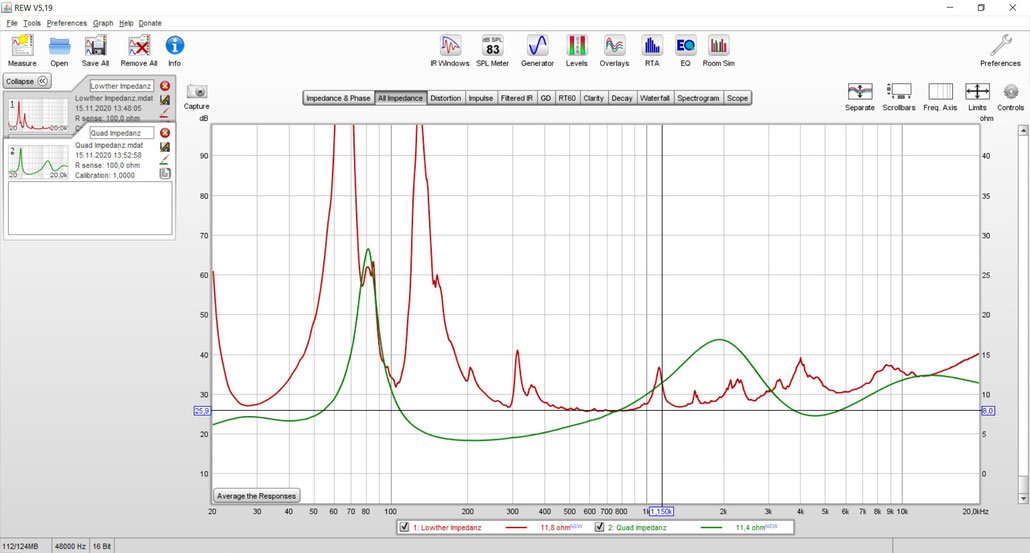Open the RTA window
This screenshot has width=1030, height=553.
652,47
